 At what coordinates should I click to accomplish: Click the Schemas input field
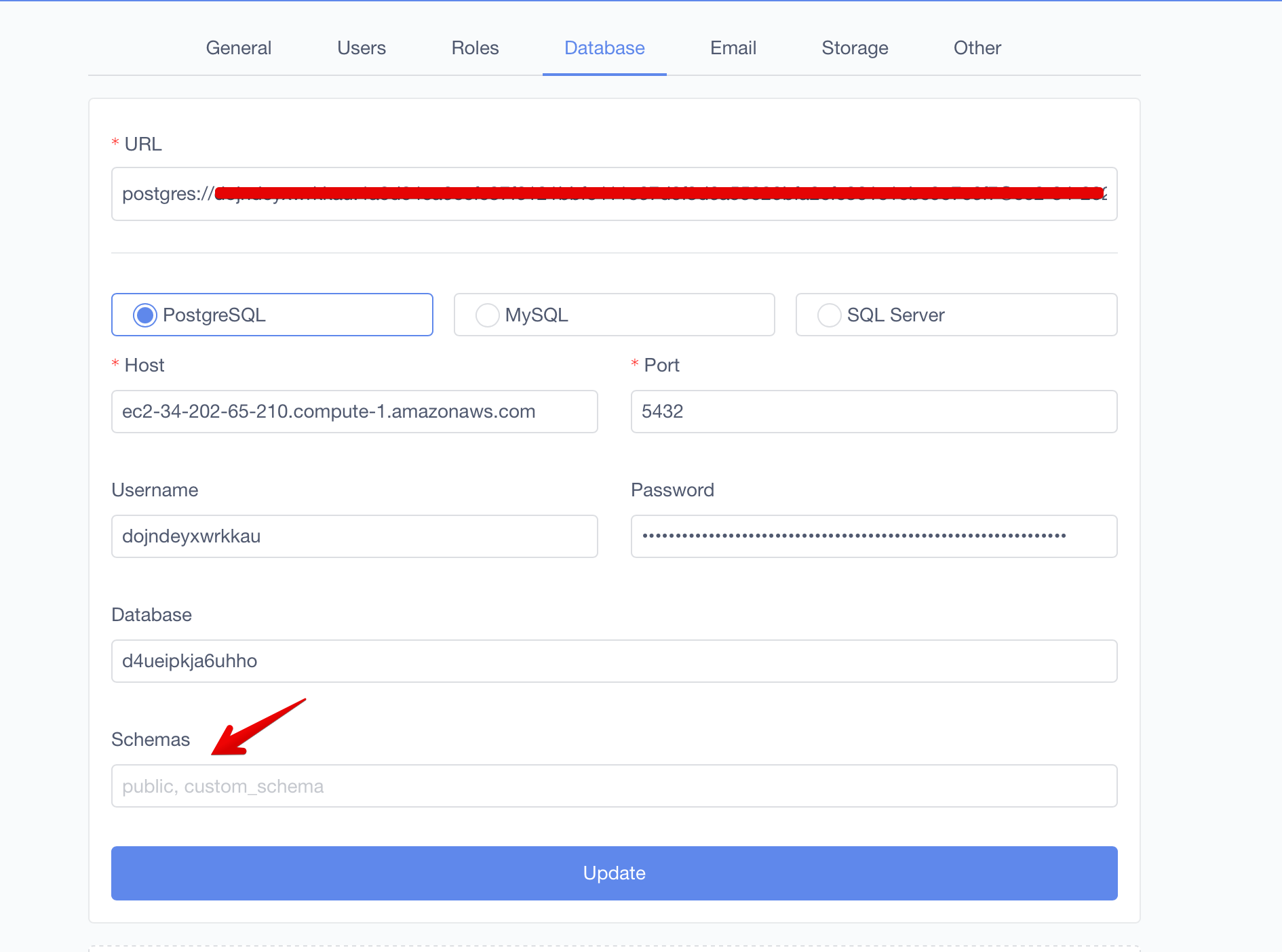614,786
